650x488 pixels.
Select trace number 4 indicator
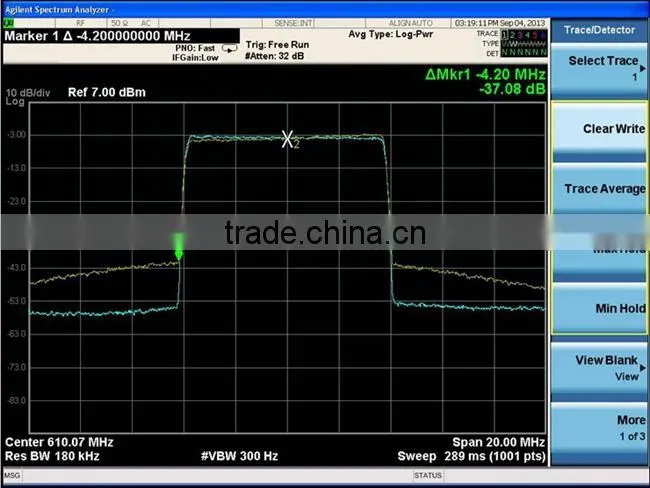[528, 35]
